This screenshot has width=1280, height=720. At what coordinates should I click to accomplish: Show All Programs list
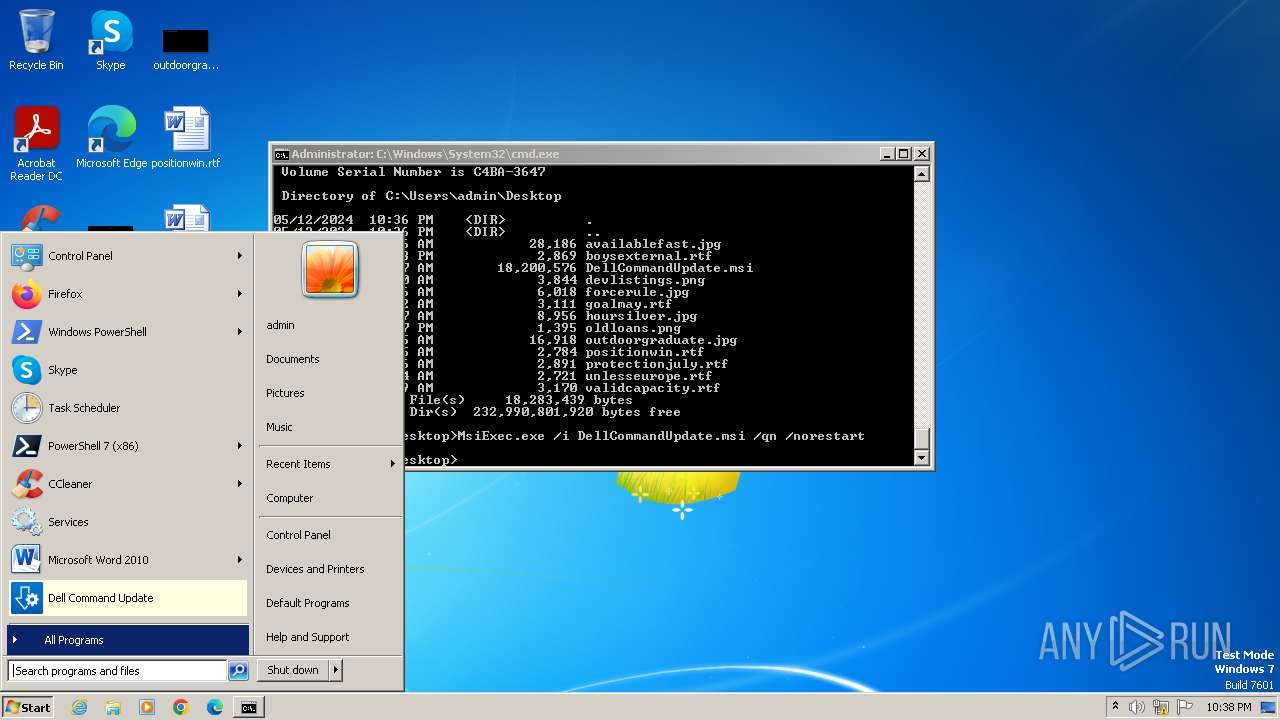click(127, 640)
